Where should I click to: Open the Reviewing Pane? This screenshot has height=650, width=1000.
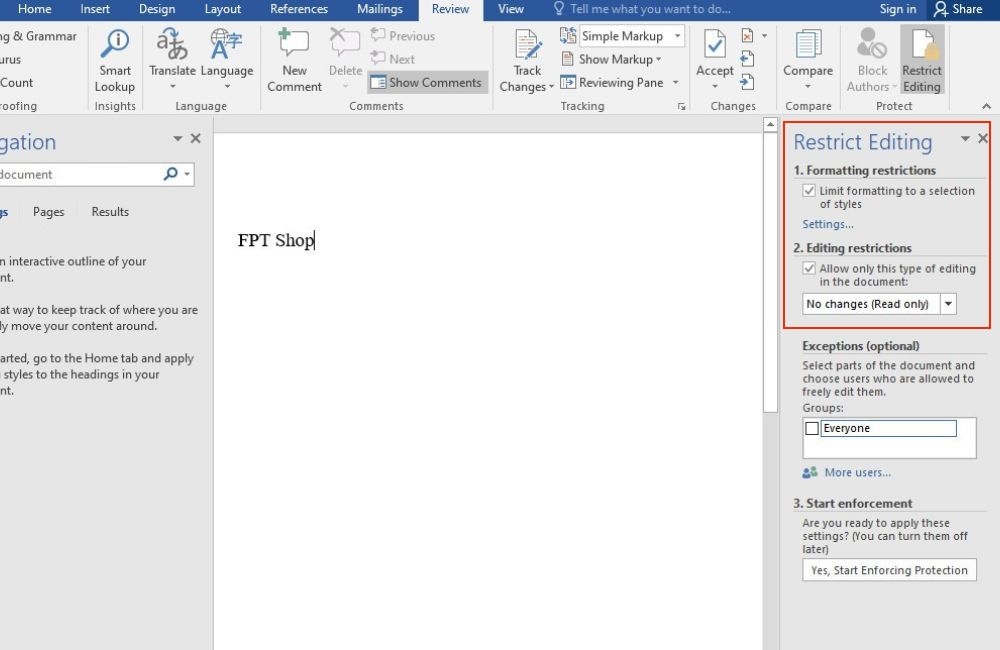pos(612,82)
